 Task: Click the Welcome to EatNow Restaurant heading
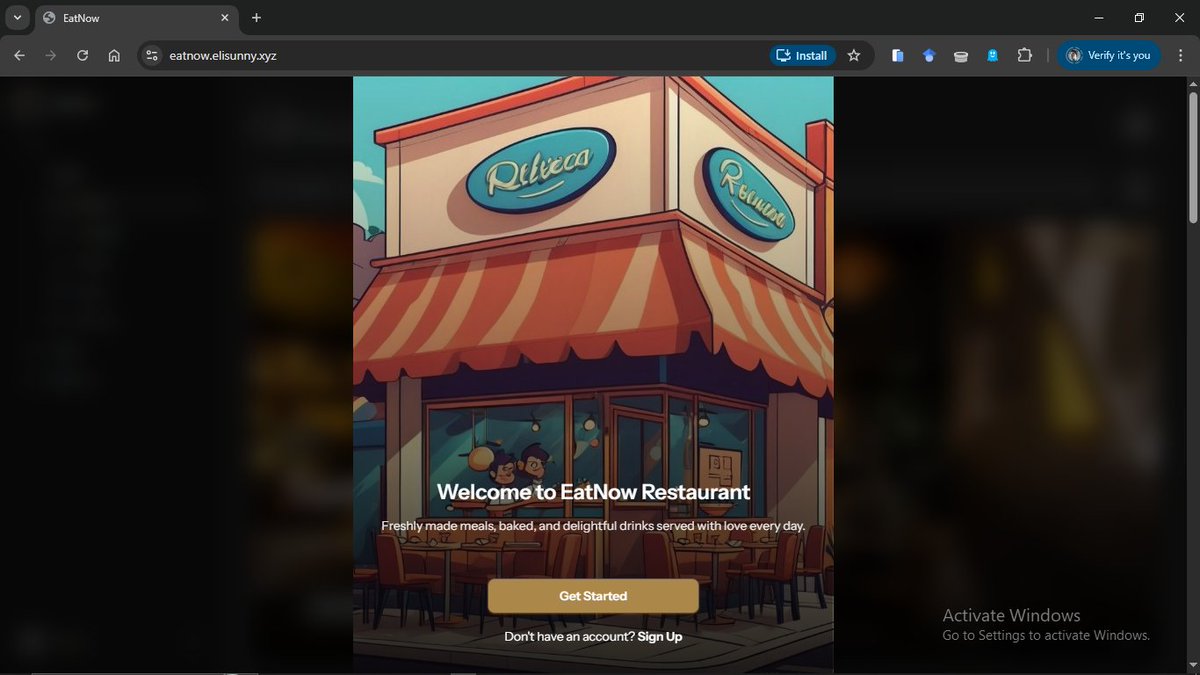coord(593,492)
